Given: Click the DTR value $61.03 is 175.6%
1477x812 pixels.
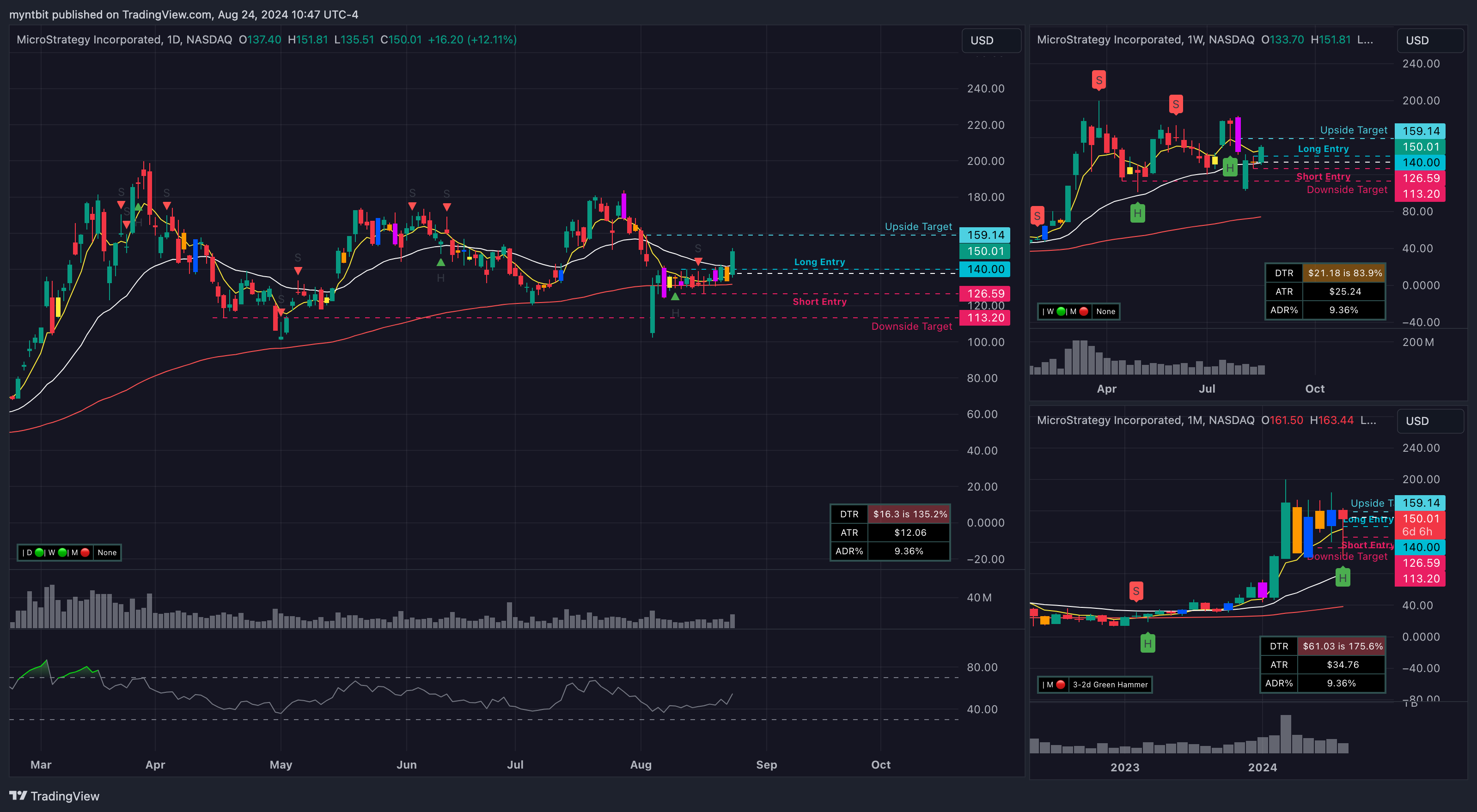Looking at the screenshot, I should click(x=1342, y=646).
